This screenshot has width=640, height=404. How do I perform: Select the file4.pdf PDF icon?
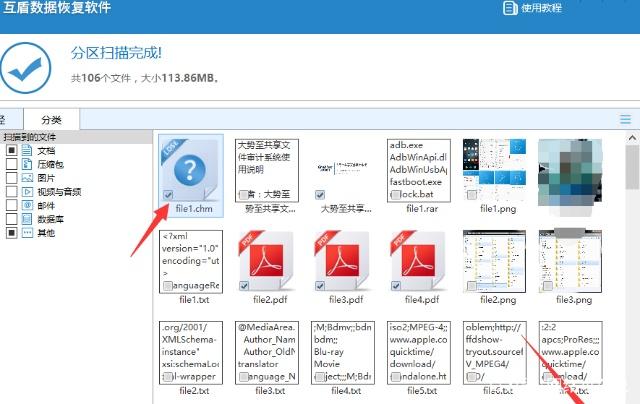(418, 261)
